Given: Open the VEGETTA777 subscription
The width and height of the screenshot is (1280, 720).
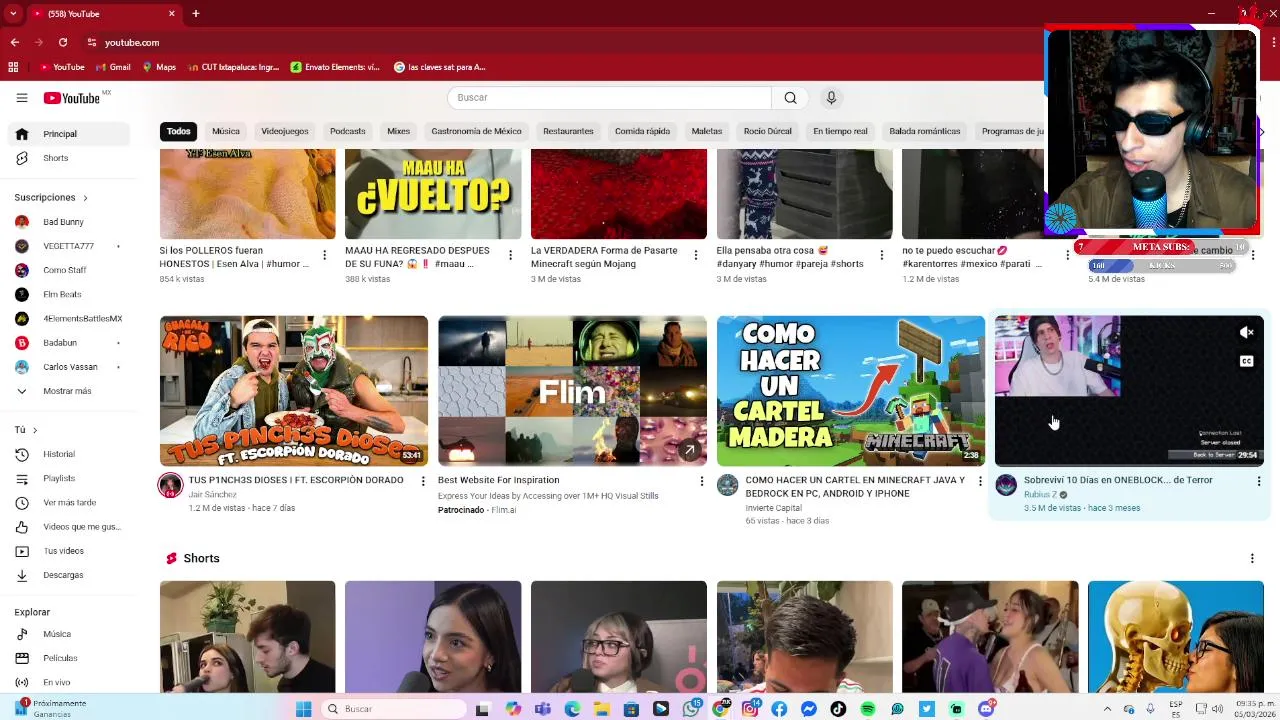Looking at the screenshot, I should pyautogui.click(x=68, y=246).
